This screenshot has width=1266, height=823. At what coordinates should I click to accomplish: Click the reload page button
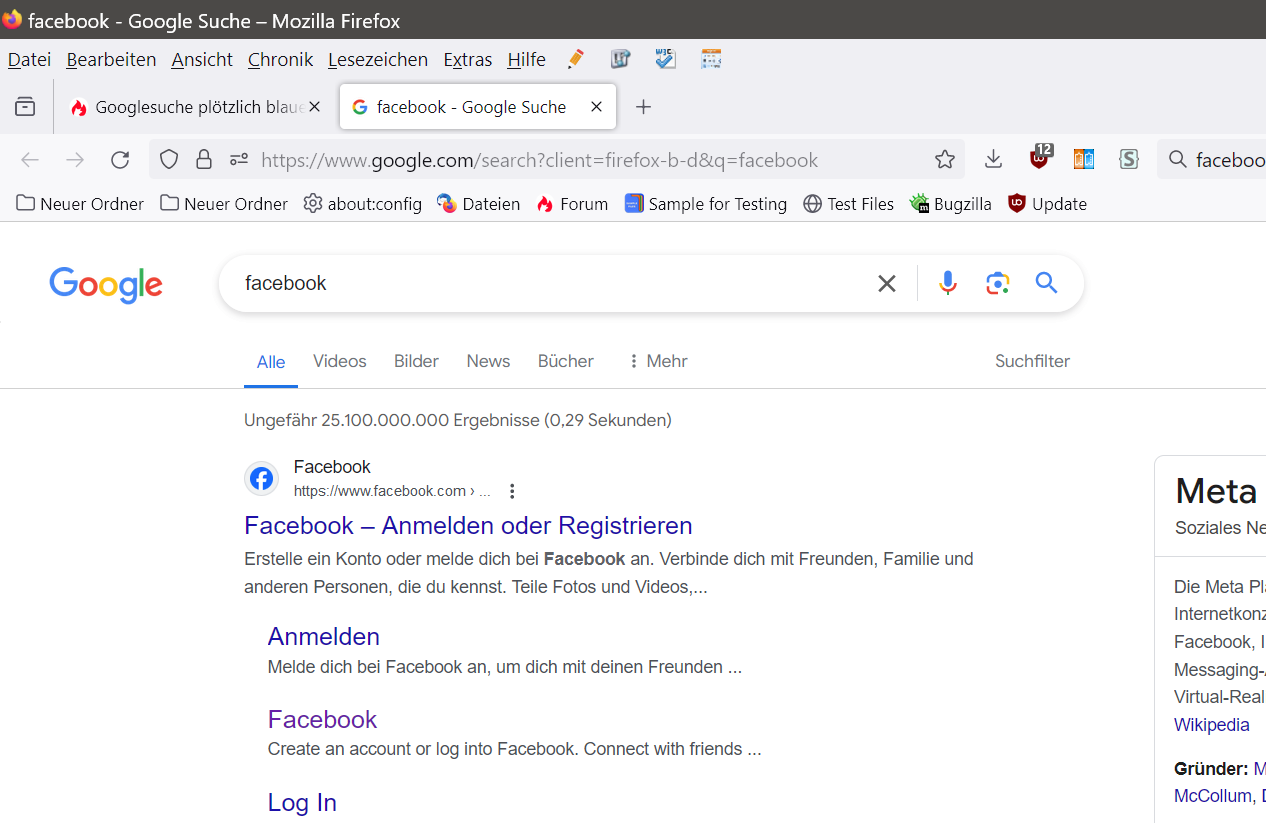click(x=120, y=160)
